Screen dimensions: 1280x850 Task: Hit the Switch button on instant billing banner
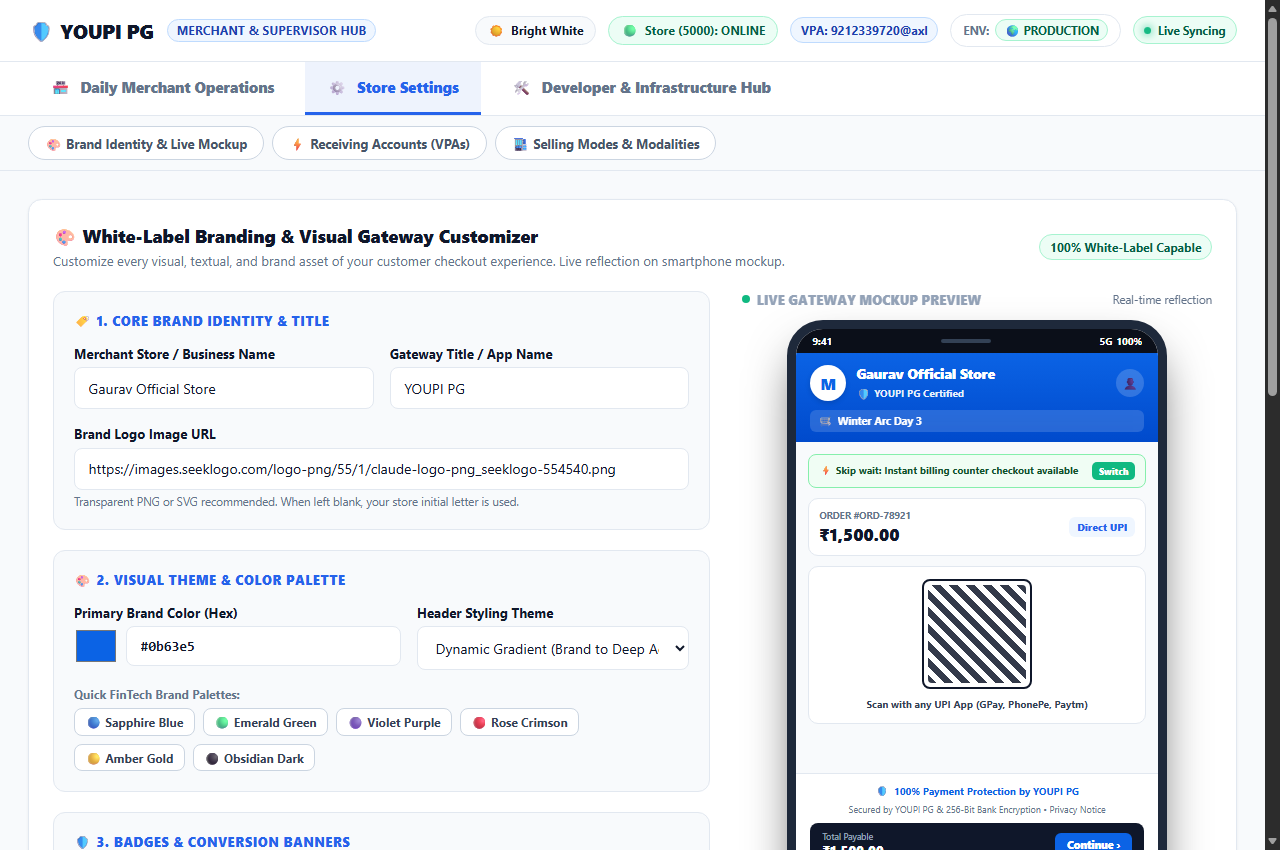point(1113,471)
